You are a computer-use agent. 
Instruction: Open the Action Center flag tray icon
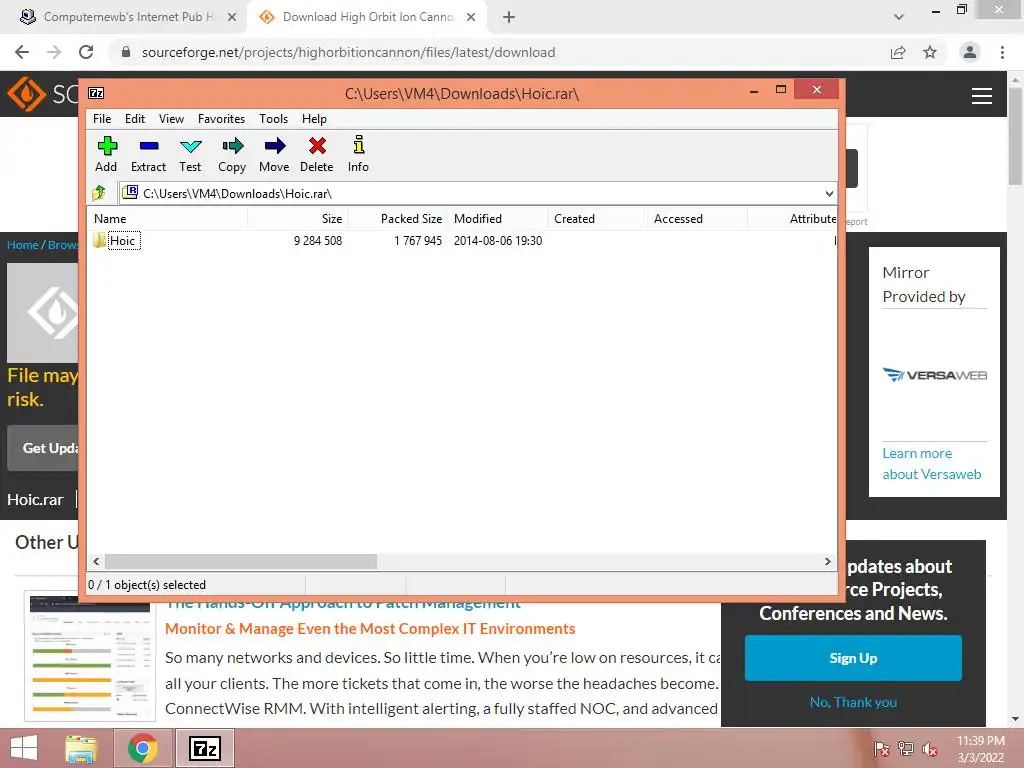pyautogui.click(x=882, y=750)
